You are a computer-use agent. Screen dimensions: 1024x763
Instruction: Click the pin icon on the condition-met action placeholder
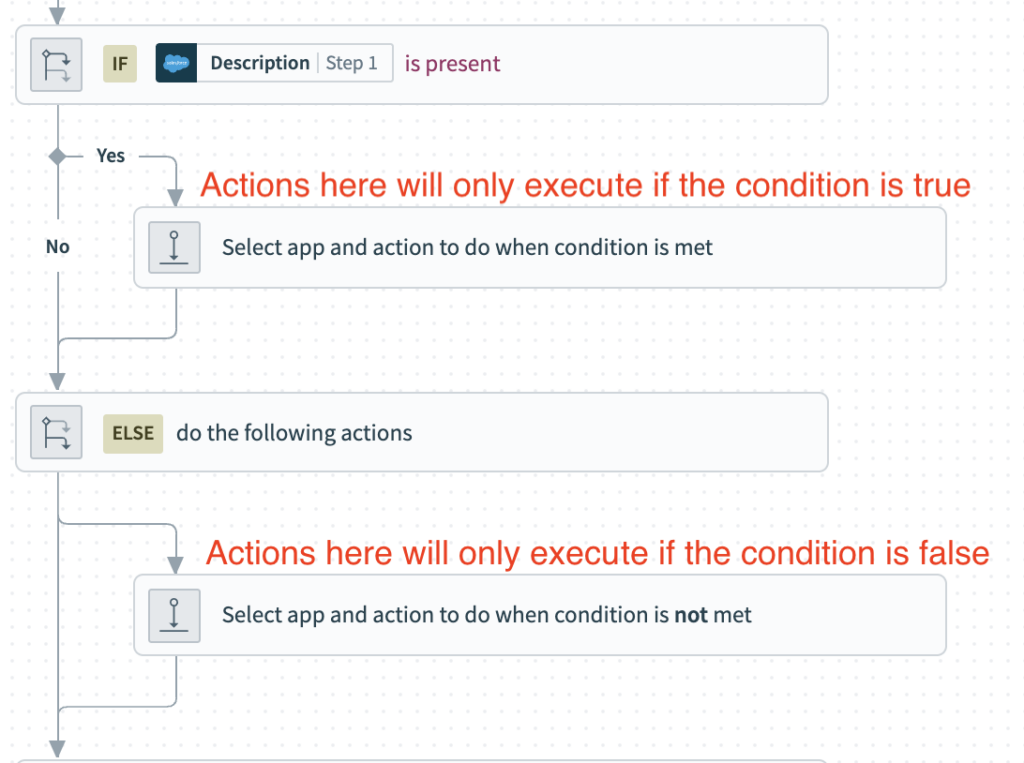pyautogui.click(x=174, y=247)
